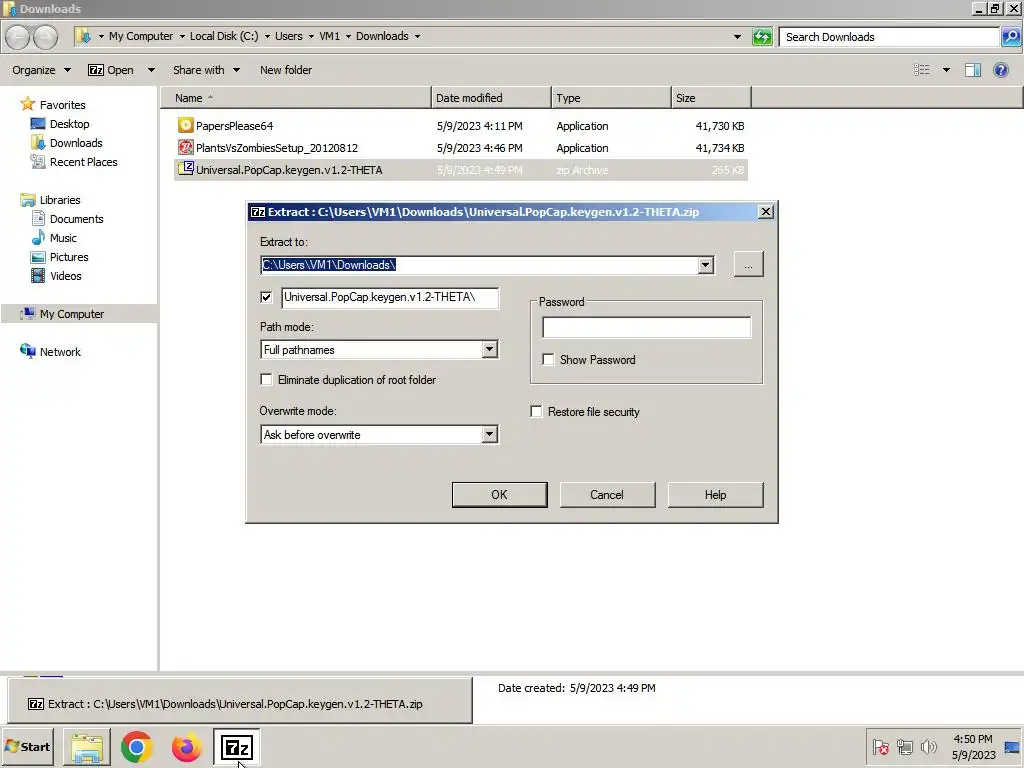
Task: Click the PapersPlease64 application icon
Action: 185,125
